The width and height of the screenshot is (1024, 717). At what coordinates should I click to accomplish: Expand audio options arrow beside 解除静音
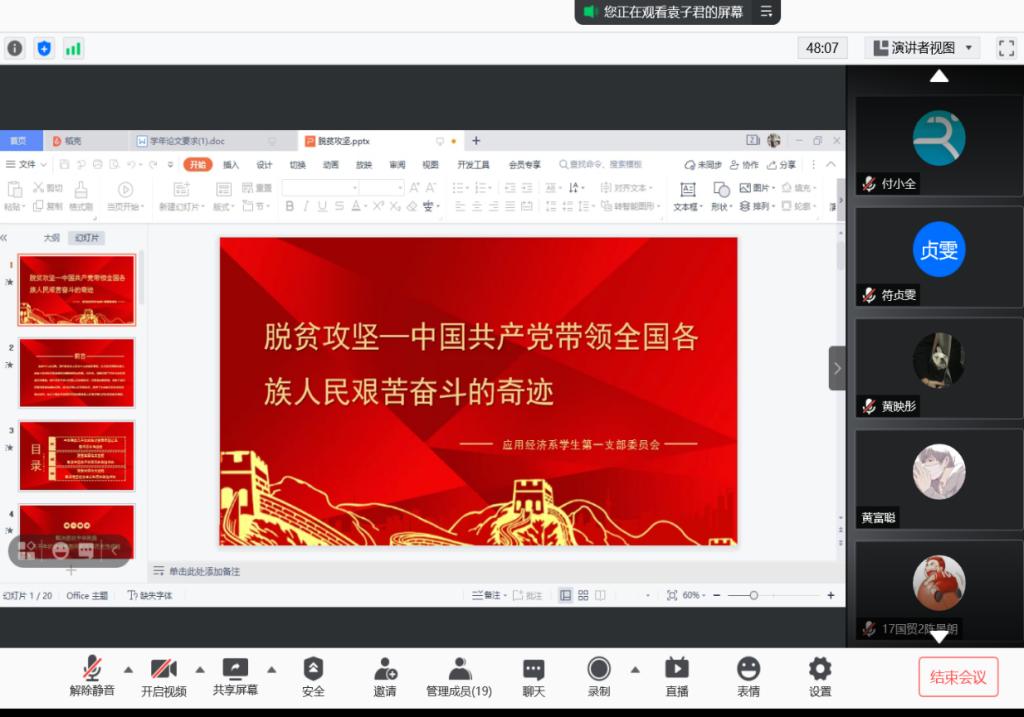(x=128, y=669)
